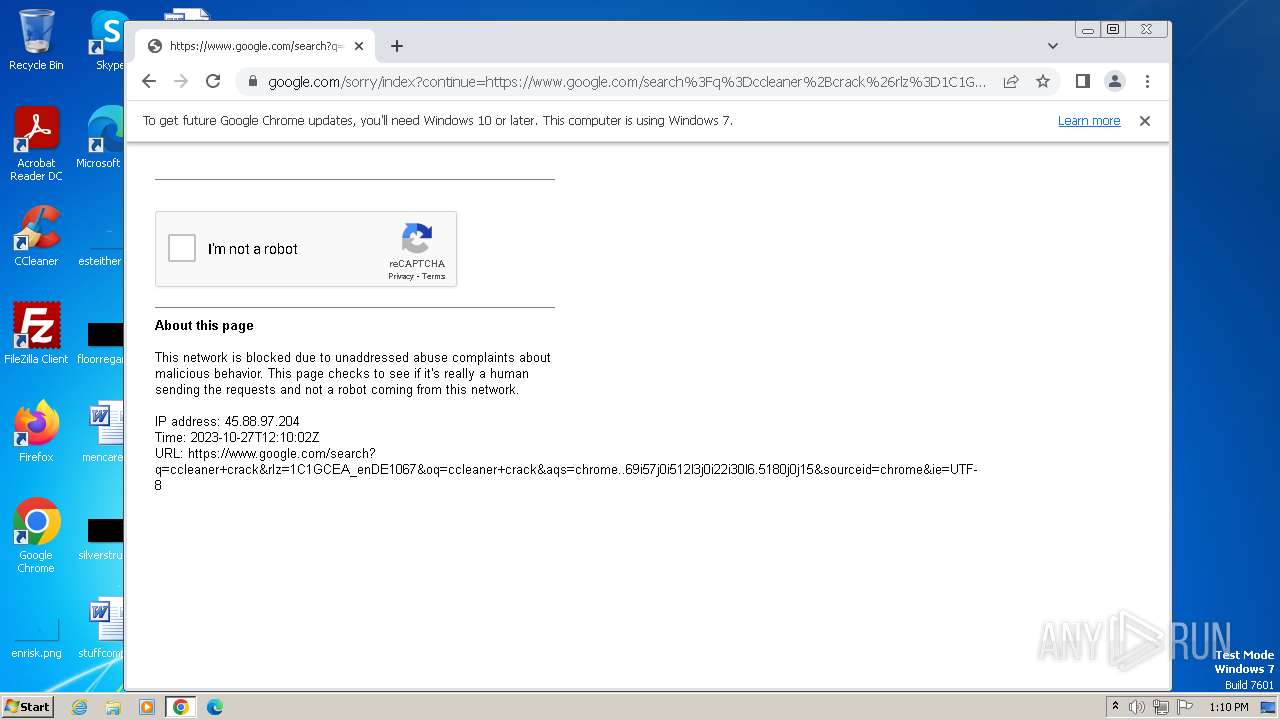Open FileZilla Client shortcut
The width and height of the screenshot is (1280, 720).
click(x=36, y=333)
